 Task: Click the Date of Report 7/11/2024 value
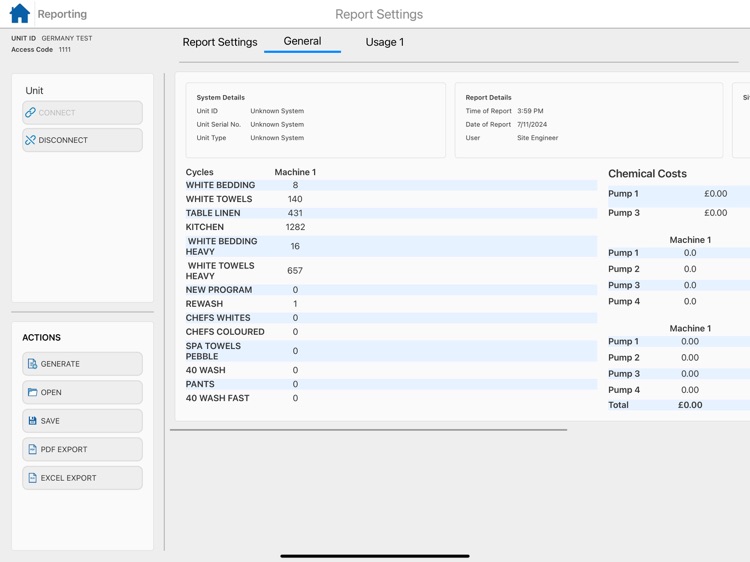(x=532, y=124)
